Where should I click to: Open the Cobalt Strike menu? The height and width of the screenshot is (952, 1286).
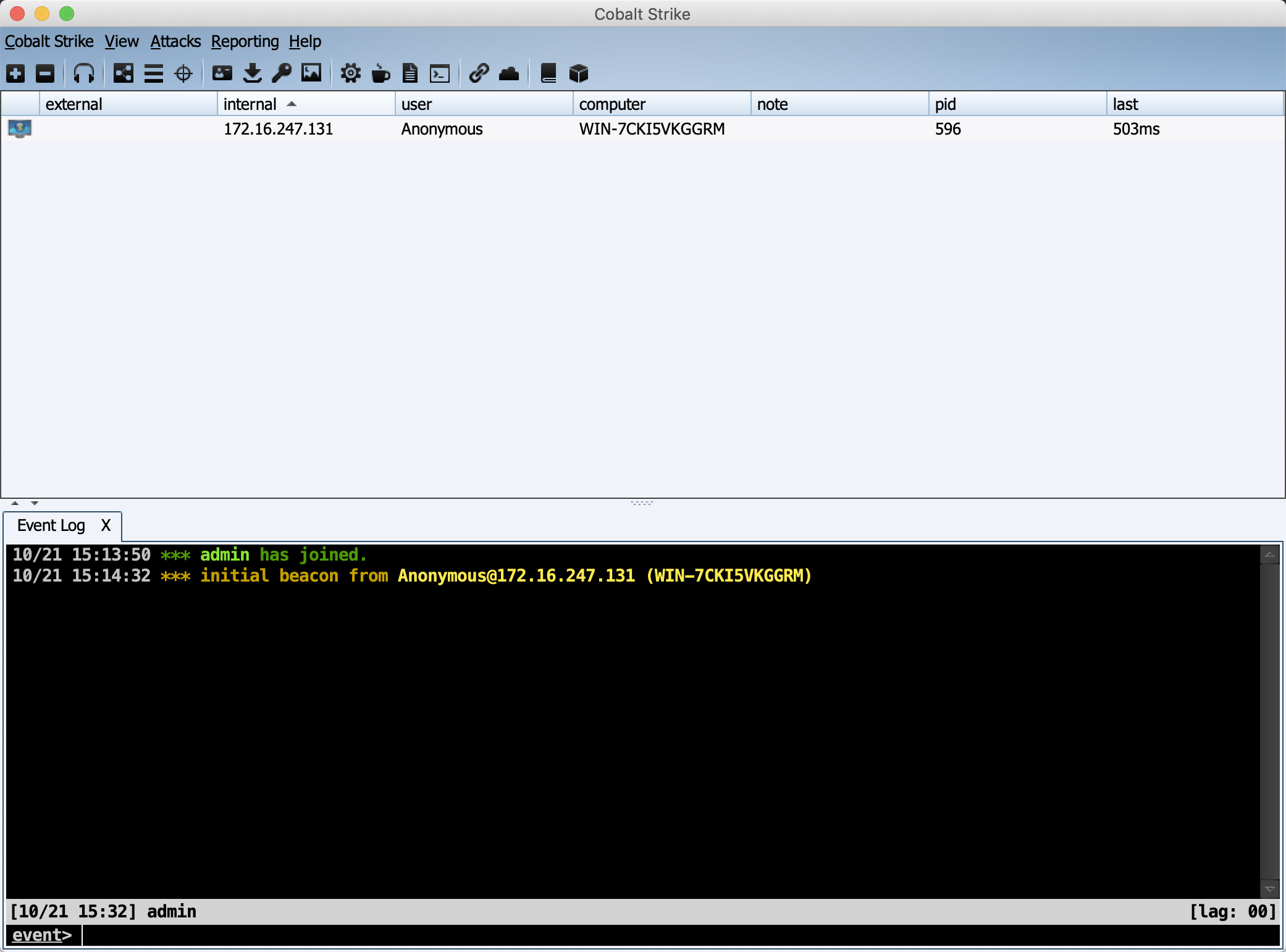click(49, 41)
